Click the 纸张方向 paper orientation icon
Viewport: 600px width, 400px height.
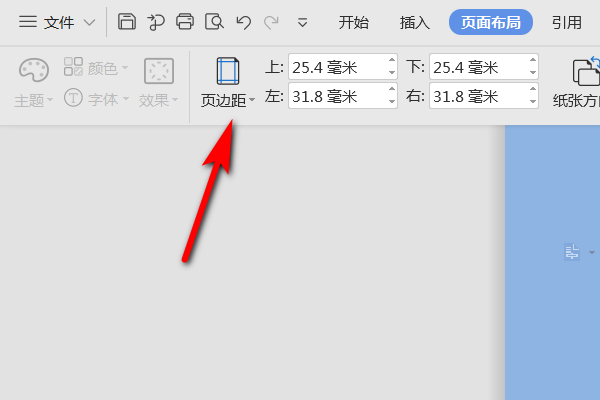pos(584,72)
